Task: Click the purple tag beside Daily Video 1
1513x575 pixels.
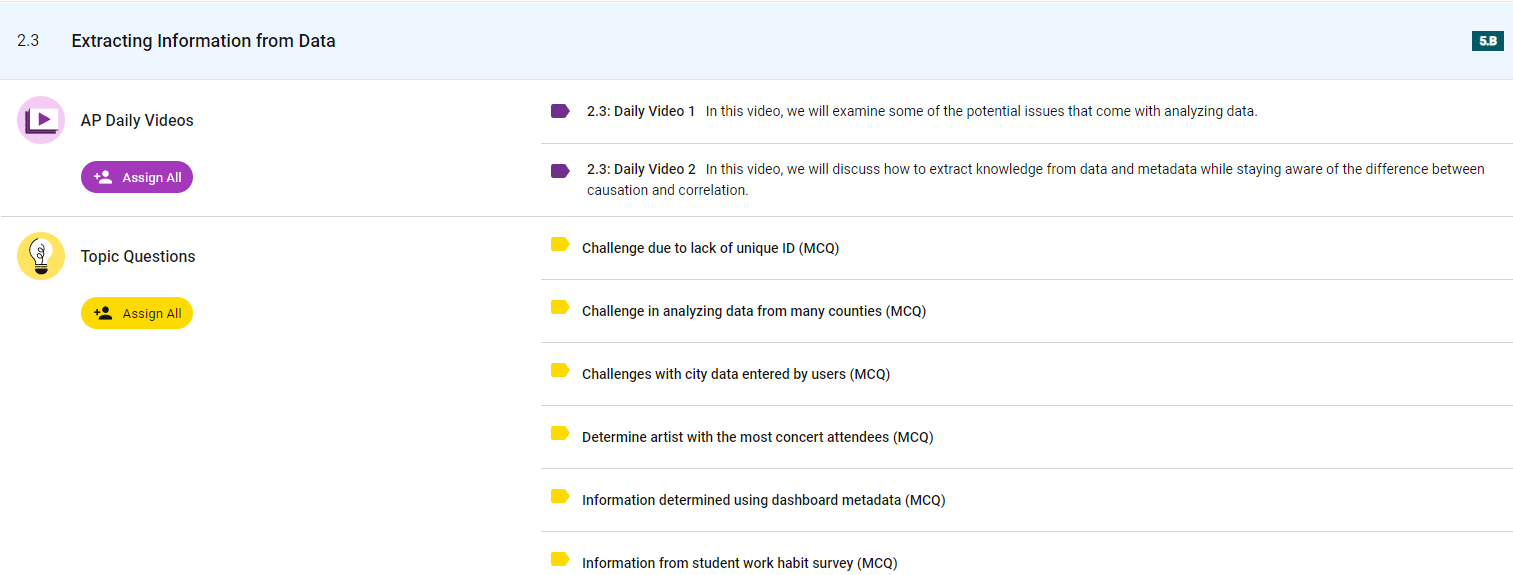Action: point(560,111)
